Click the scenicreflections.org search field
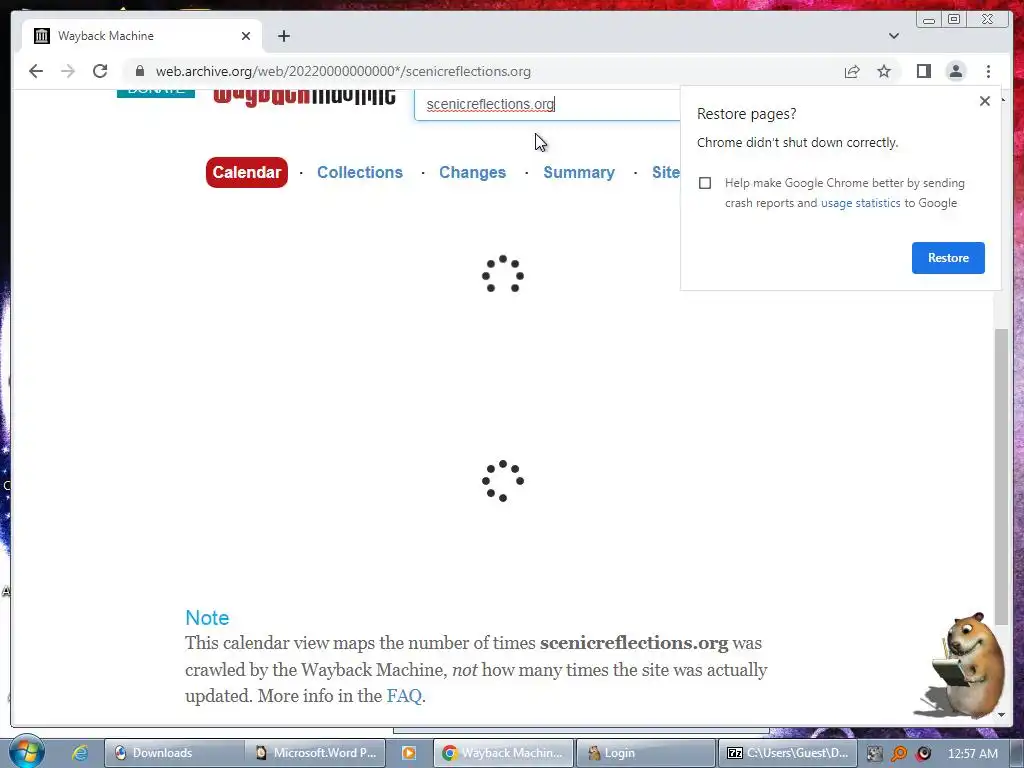The image size is (1024, 768). coord(547,104)
